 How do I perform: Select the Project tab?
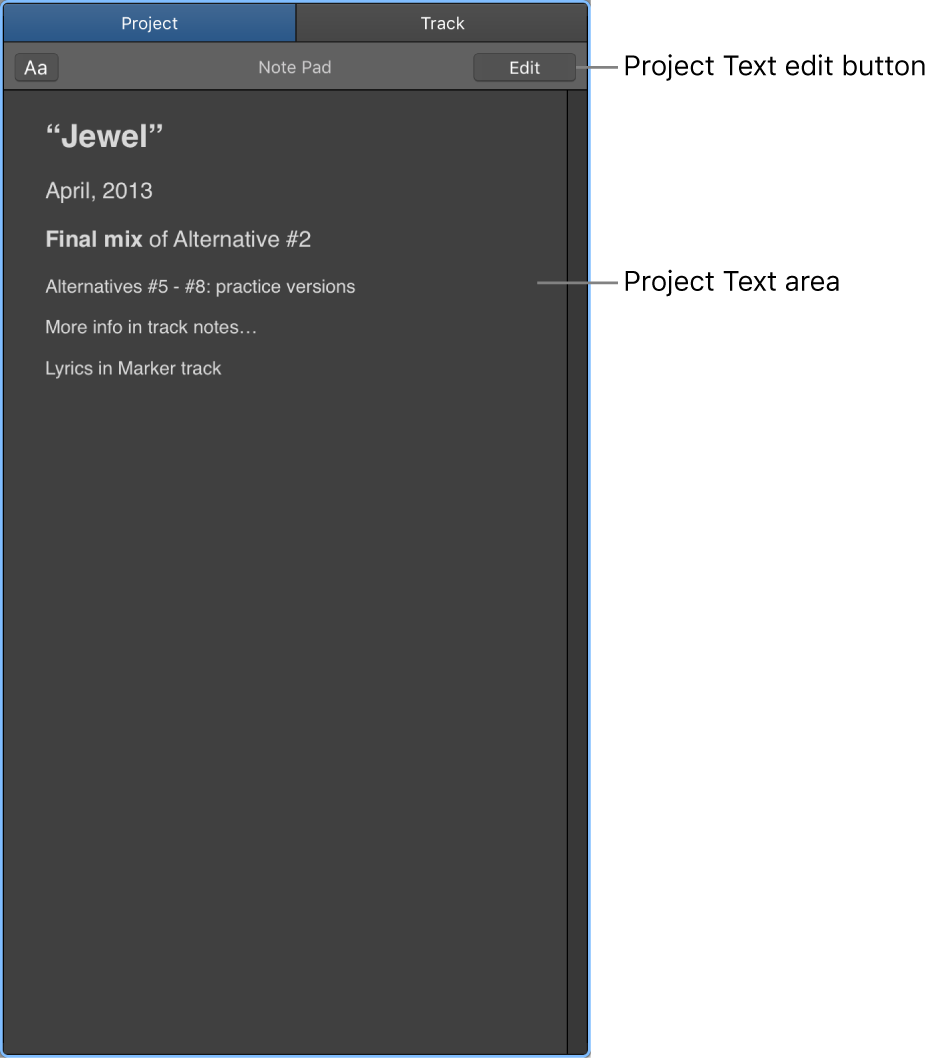(149, 23)
